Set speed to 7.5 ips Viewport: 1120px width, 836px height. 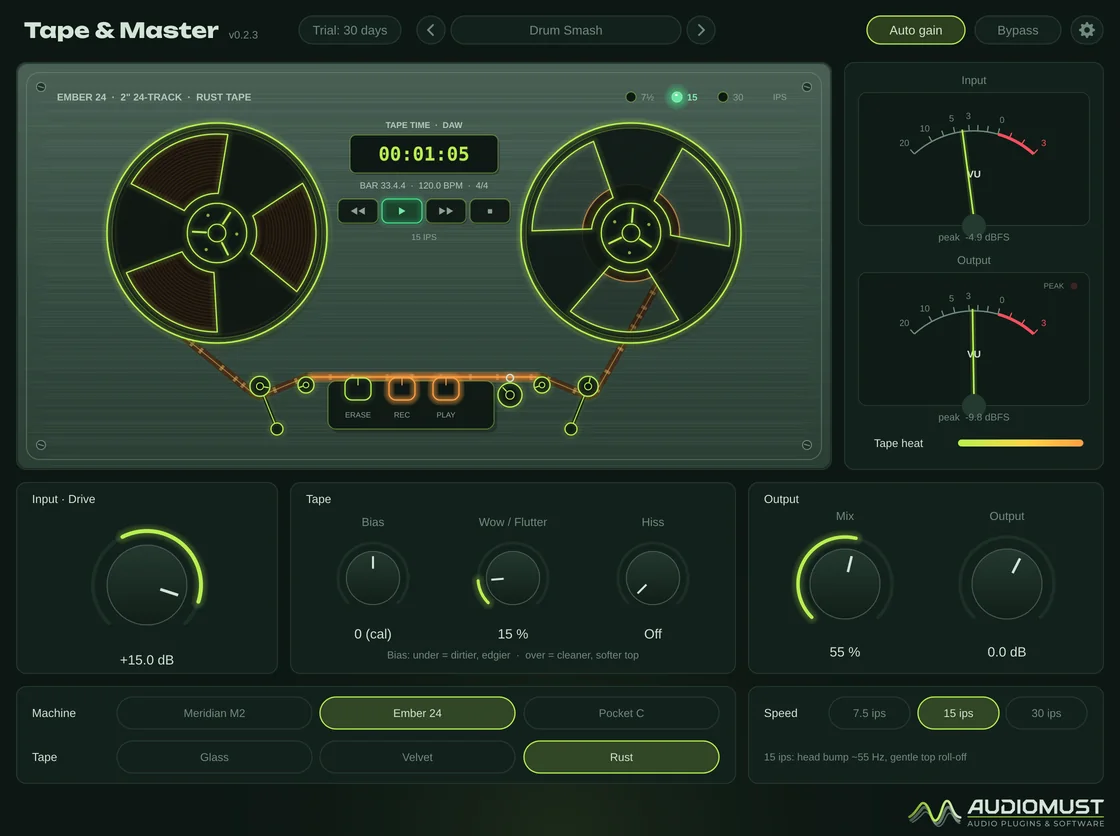869,713
